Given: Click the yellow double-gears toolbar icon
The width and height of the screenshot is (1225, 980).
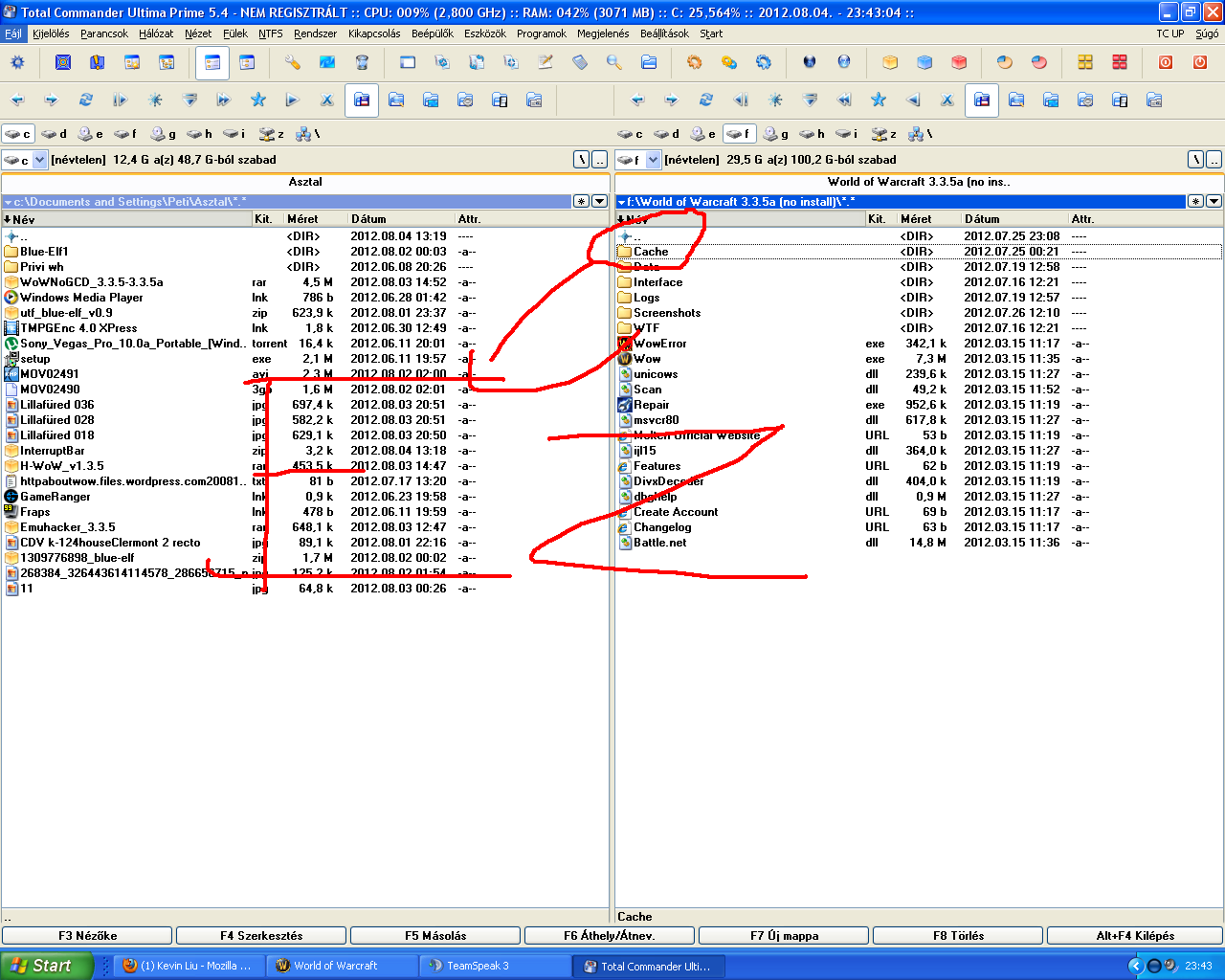Looking at the screenshot, I should click(729, 62).
